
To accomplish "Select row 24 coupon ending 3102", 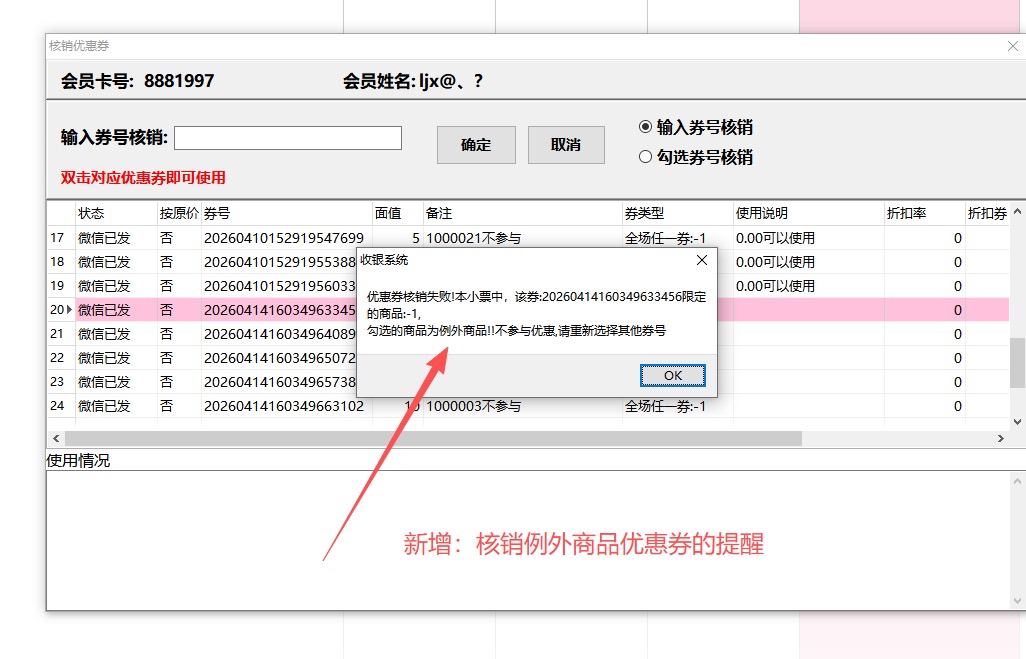I will (x=284, y=406).
